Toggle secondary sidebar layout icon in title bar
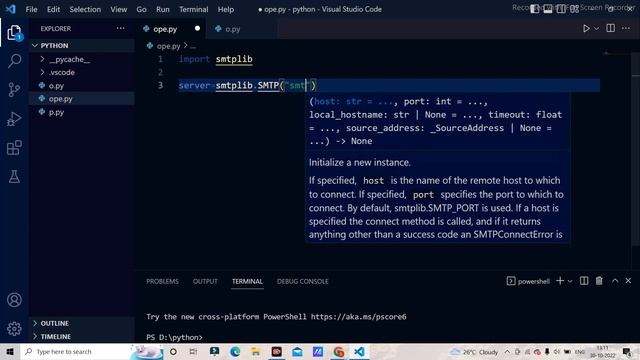 point(561,9)
